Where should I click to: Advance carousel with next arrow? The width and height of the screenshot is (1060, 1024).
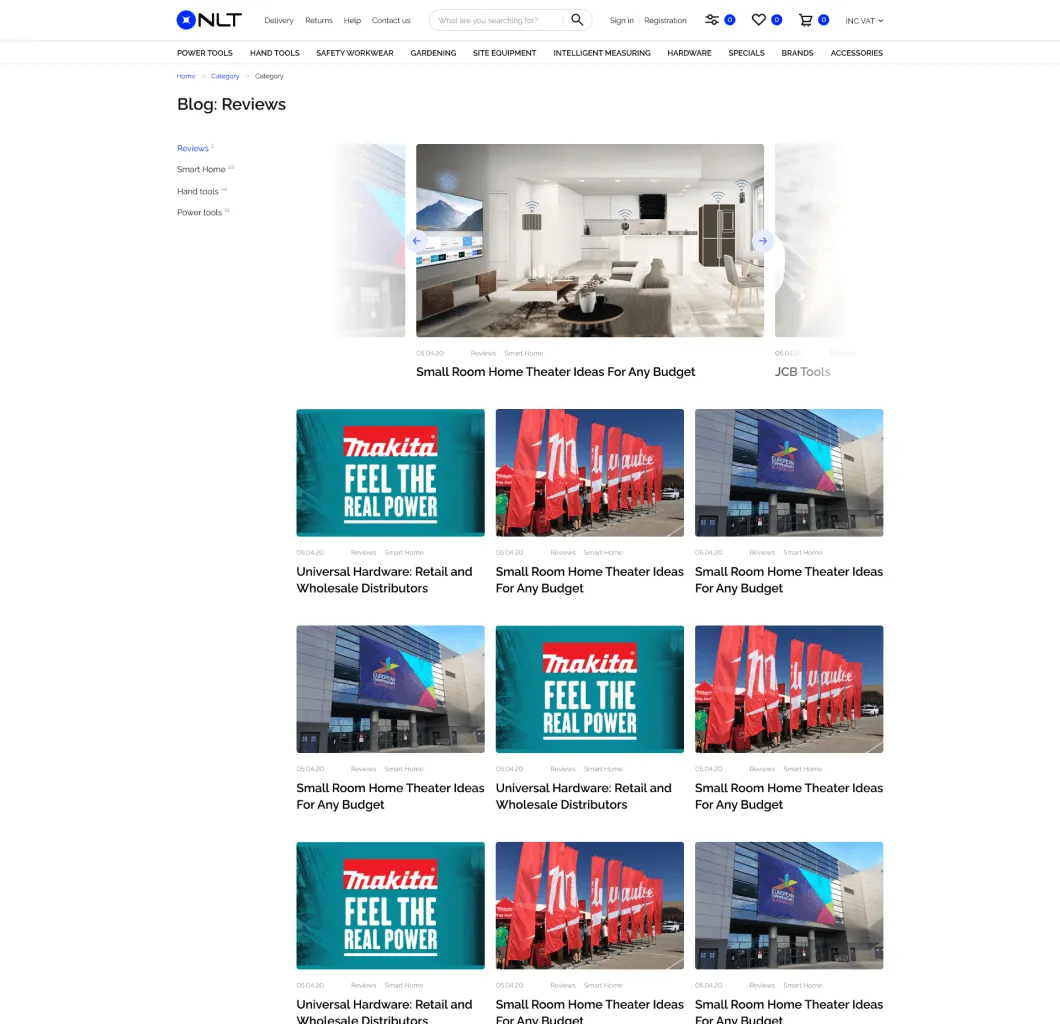[763, 241]
